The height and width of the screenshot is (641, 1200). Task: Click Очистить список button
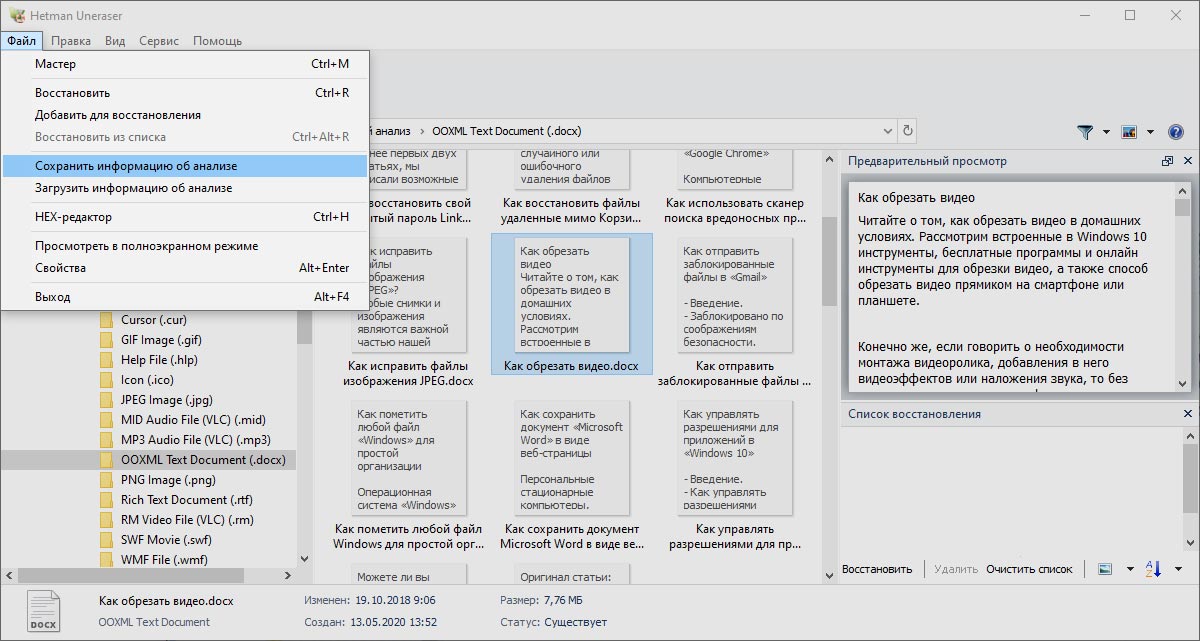(x=1029, y=569)
